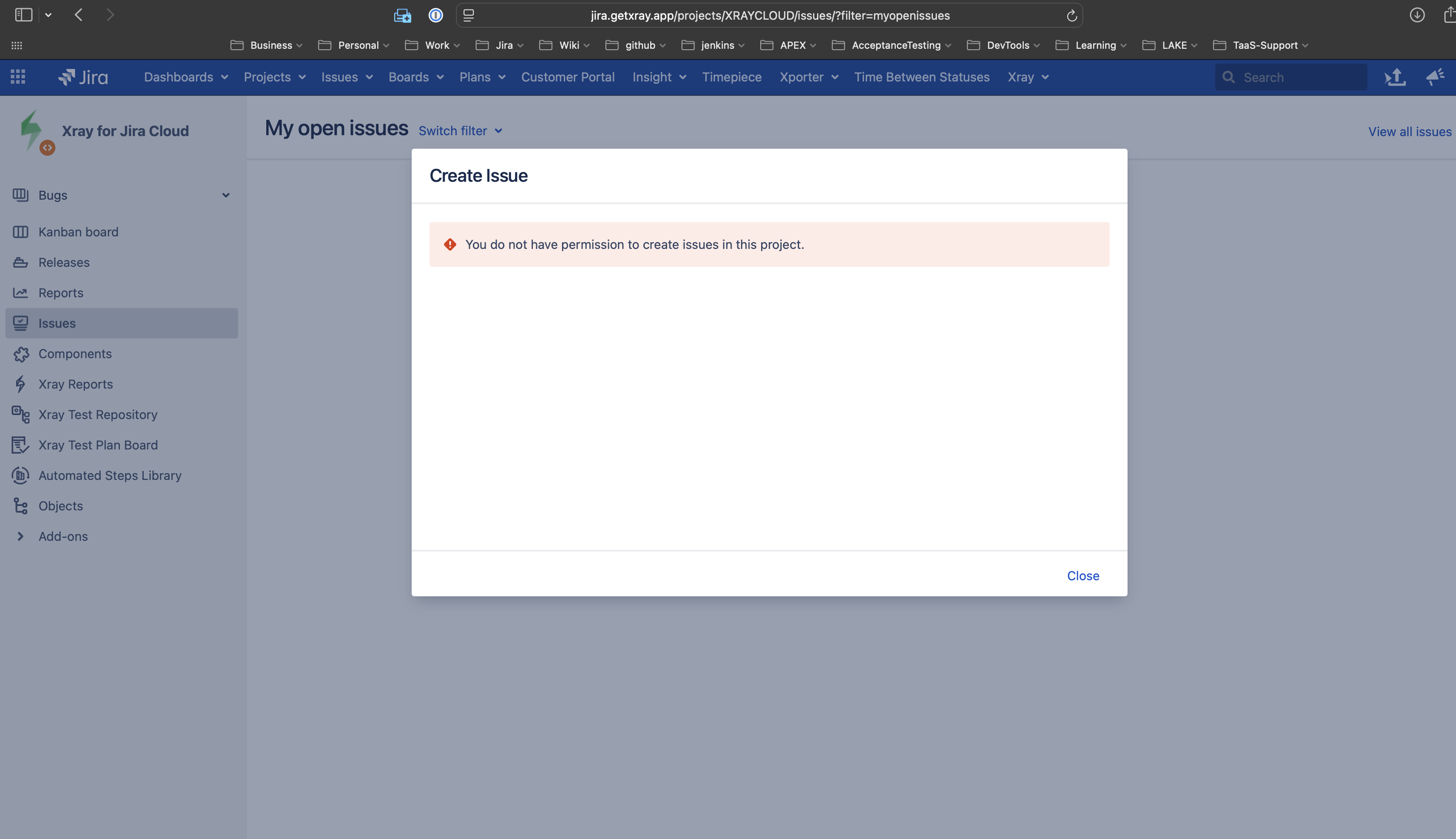Open the jenkins bookmarks folder

point(713,45)
